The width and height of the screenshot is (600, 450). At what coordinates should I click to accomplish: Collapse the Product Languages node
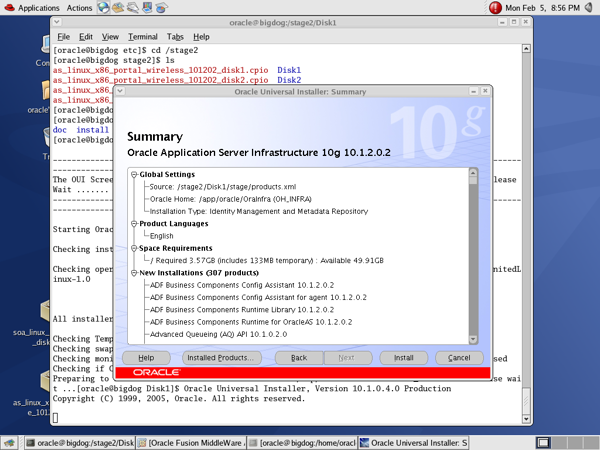[x=134, y=223]
